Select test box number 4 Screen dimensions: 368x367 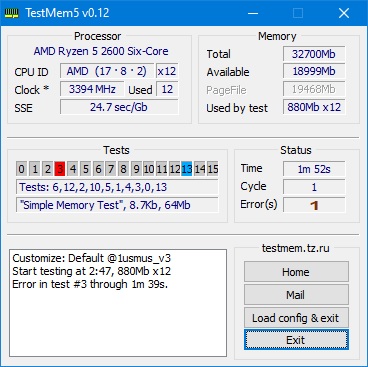[73, 169]
